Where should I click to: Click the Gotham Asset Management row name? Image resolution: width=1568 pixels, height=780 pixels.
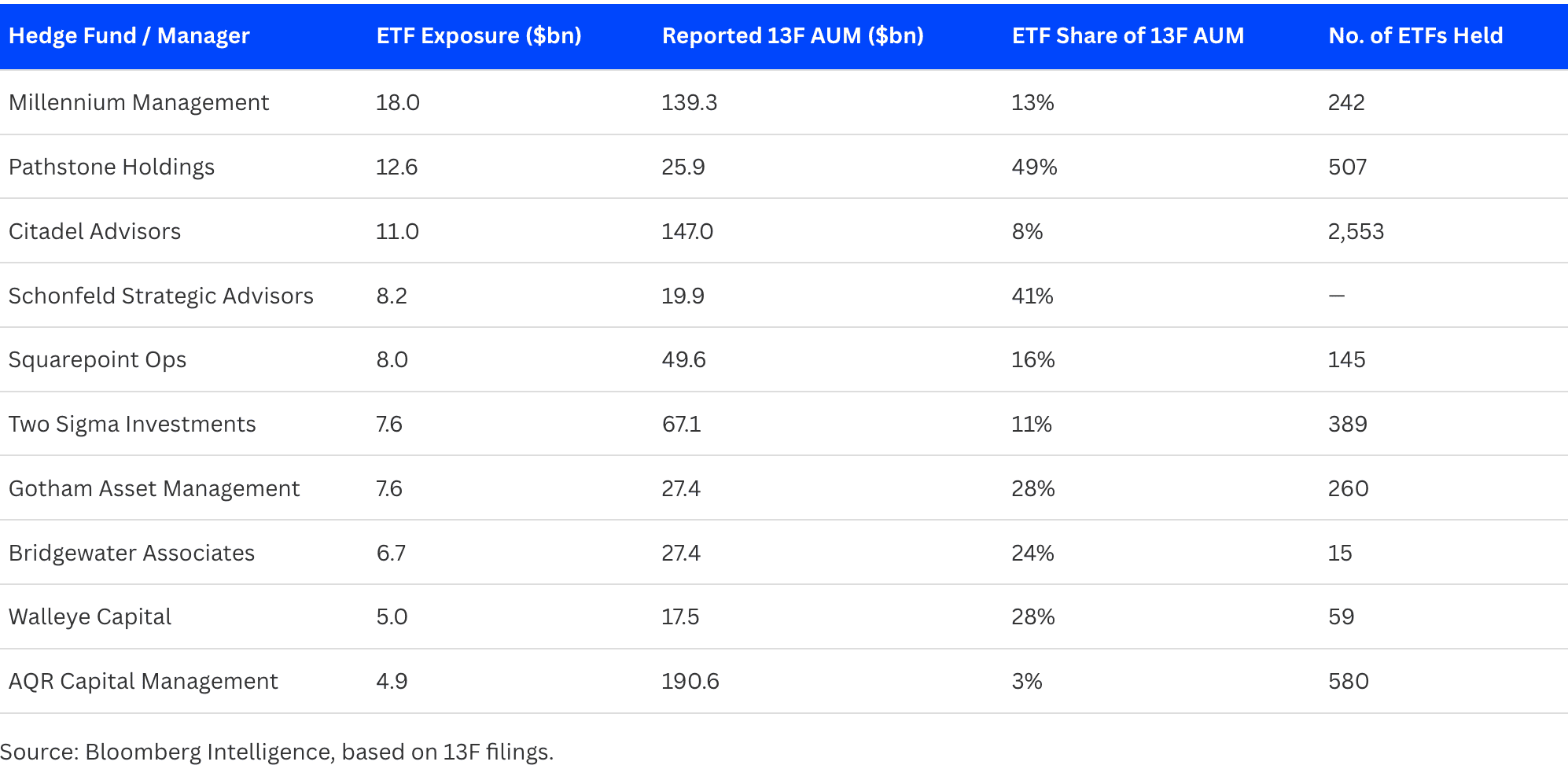point(154,489)
